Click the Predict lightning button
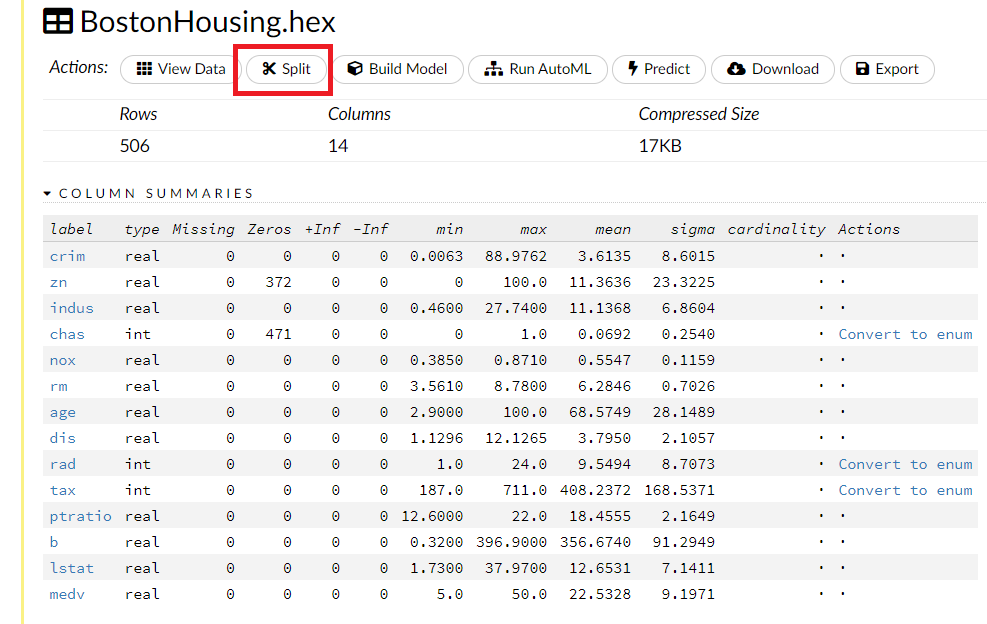The image size is (987, 624). point(658,69)
